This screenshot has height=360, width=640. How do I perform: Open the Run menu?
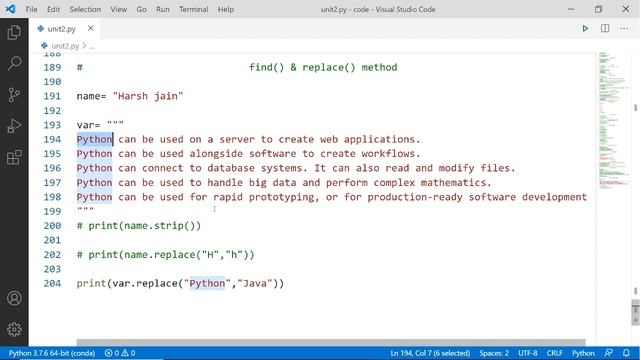[x=162, y=9]
